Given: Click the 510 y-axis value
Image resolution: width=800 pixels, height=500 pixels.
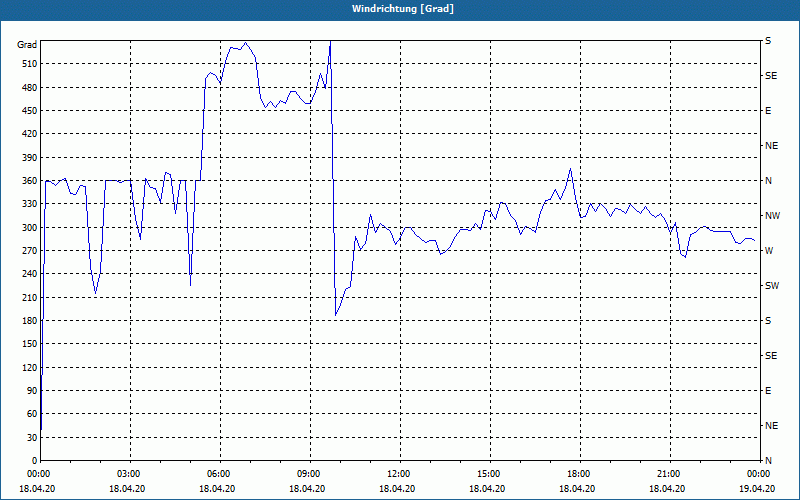Looking at the screenshot, I should coord(30,64).
